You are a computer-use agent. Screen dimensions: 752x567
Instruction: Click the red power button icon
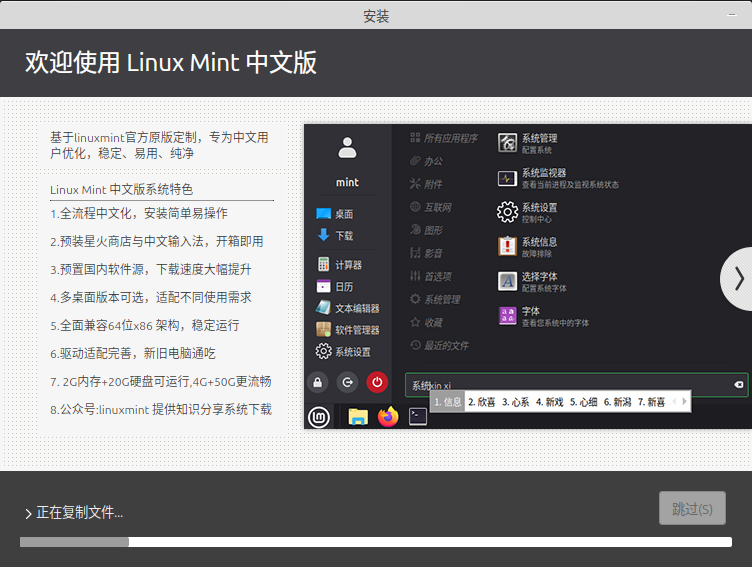377,382
